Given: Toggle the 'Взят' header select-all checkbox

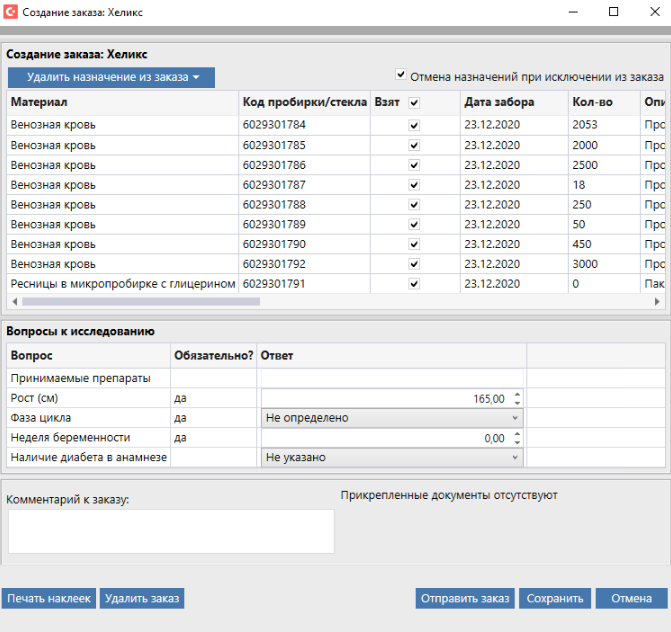Looking at the screenshot, I should (x=414, y=102).
